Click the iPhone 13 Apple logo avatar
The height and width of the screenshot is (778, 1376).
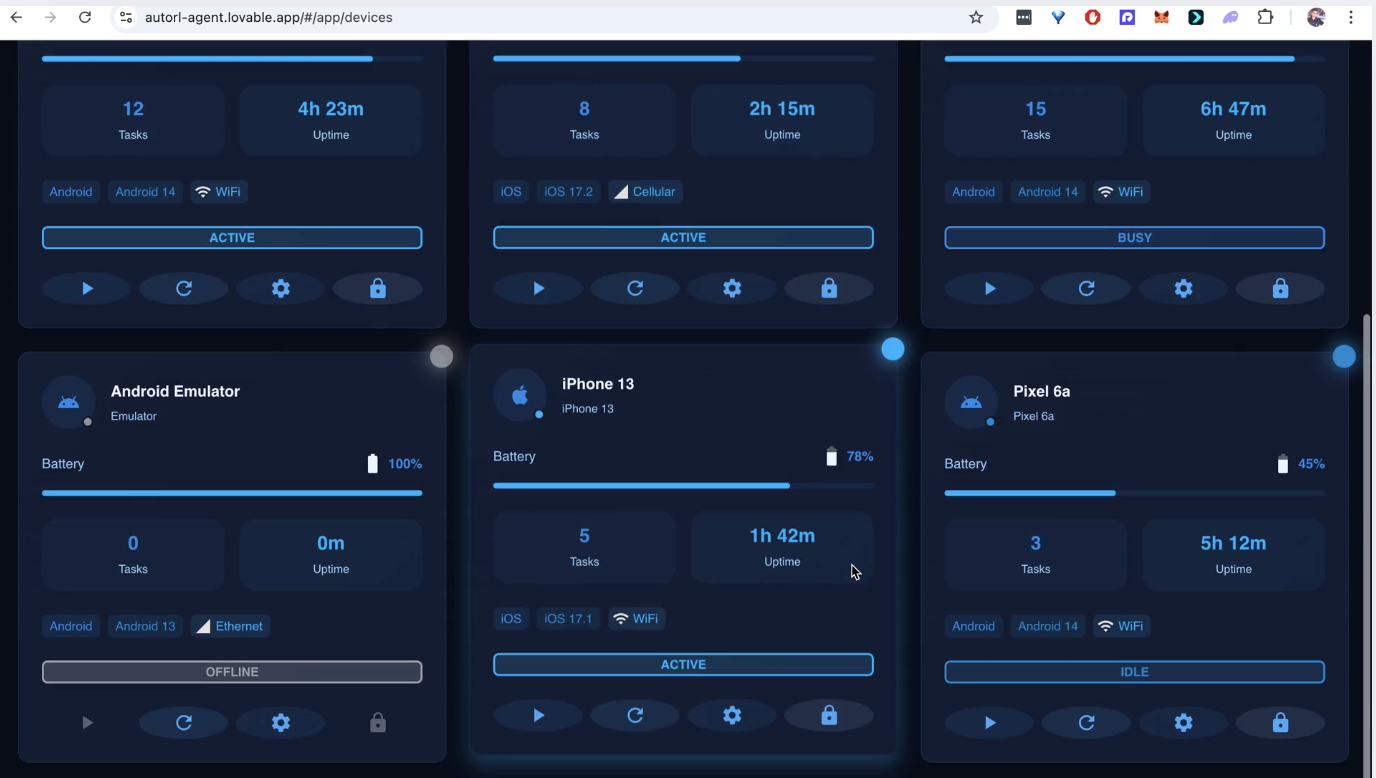pos(520,395)
